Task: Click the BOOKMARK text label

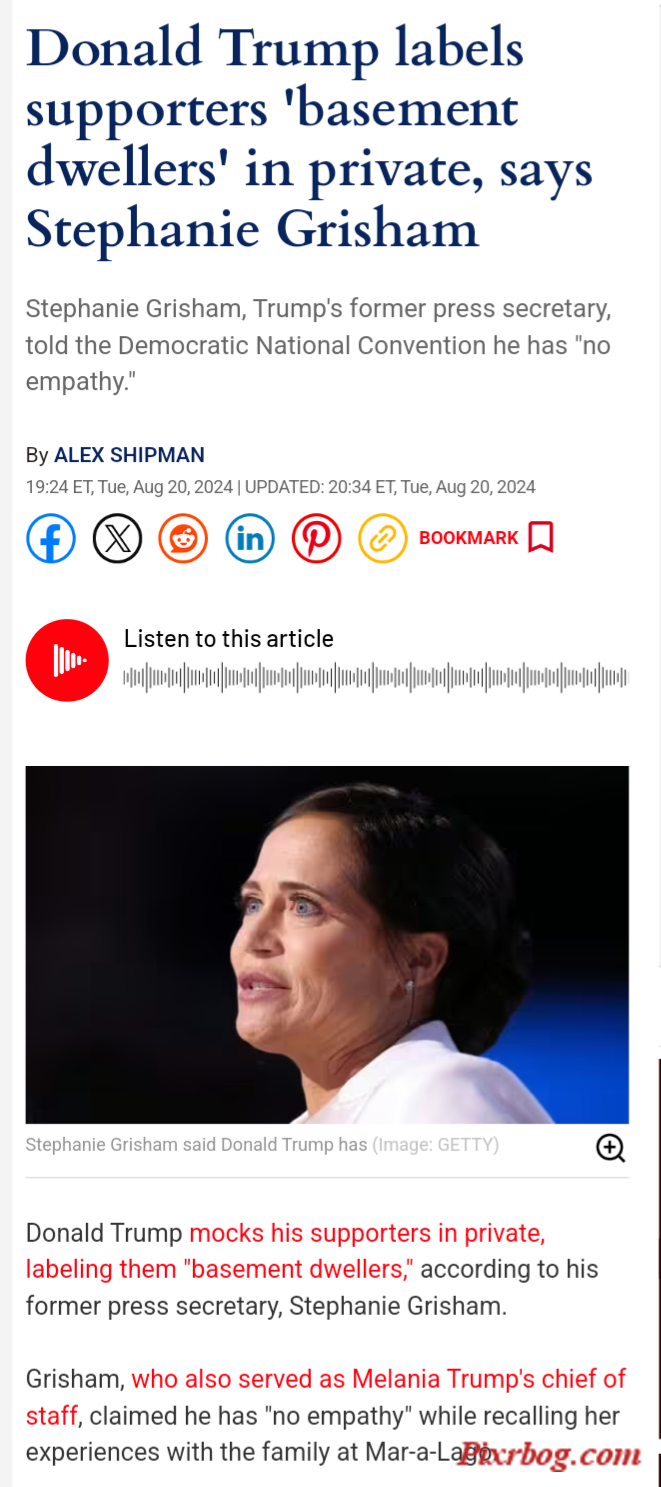Action: 469,538
